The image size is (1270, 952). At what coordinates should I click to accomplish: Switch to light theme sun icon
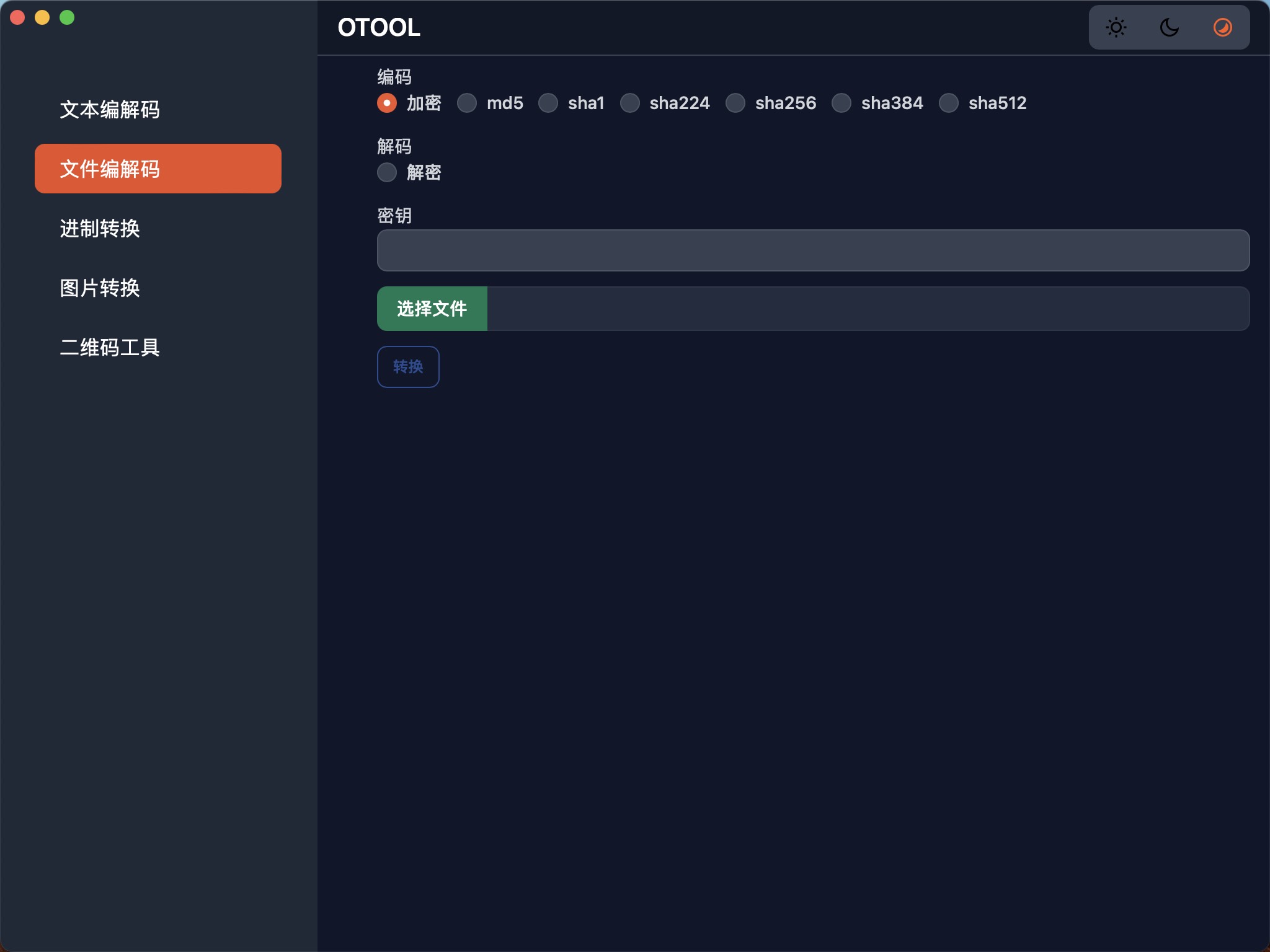point(1116,28)
